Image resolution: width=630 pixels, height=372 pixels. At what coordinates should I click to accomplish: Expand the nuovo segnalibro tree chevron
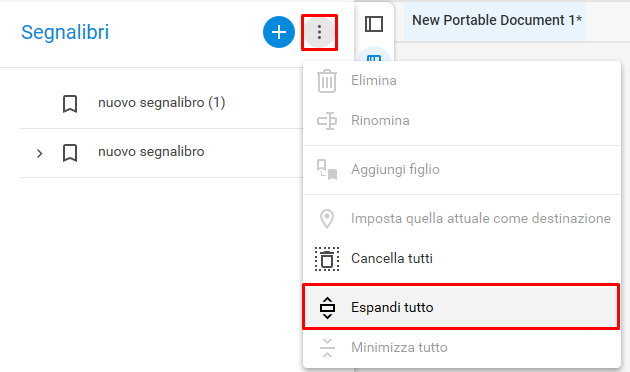[x=39, y=153]
